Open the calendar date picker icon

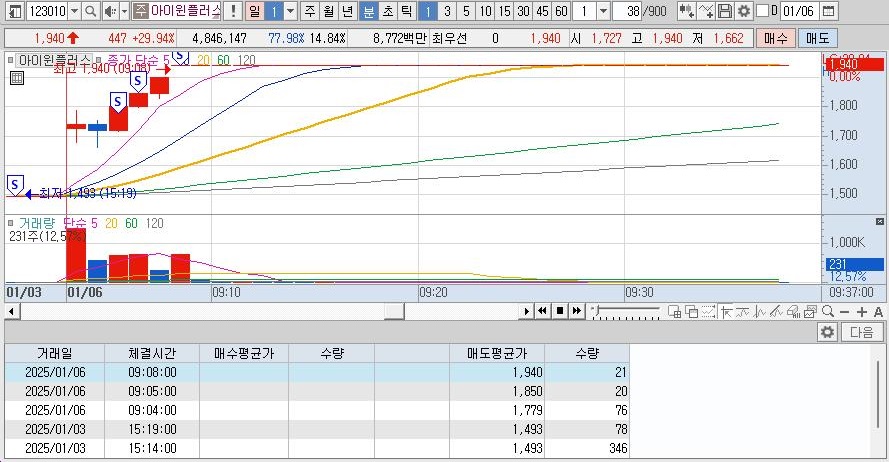click(x=828, y=11)
